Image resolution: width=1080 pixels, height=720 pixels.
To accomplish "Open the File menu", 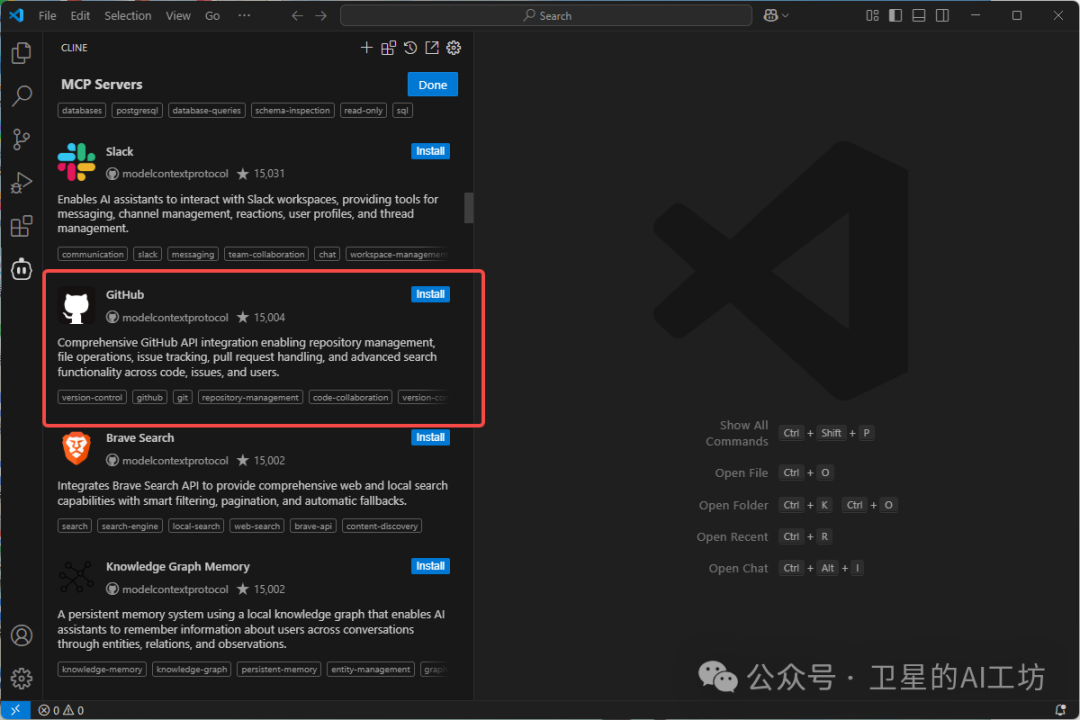I will (47, 15).
